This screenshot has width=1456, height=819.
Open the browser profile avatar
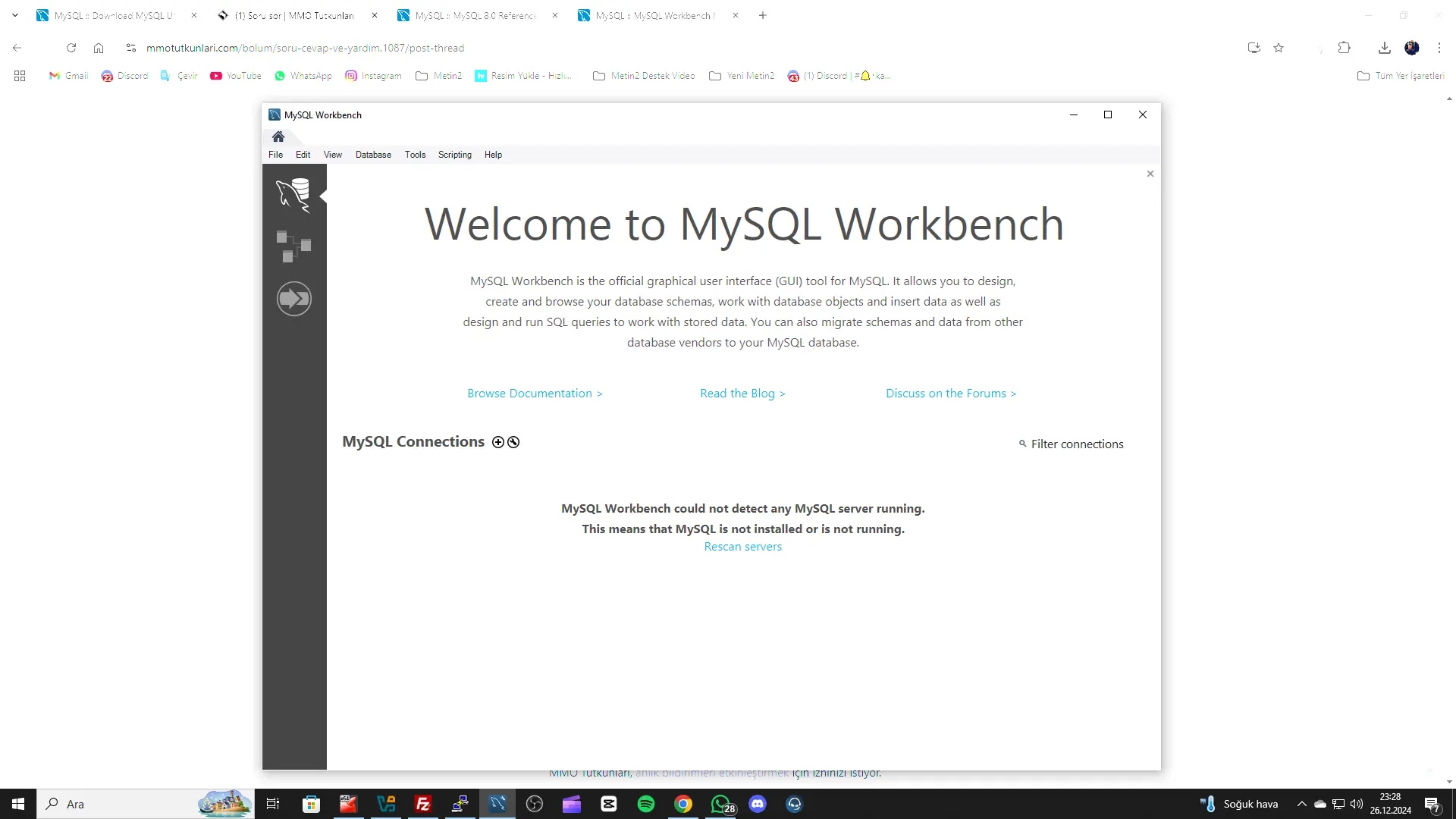1412,48
